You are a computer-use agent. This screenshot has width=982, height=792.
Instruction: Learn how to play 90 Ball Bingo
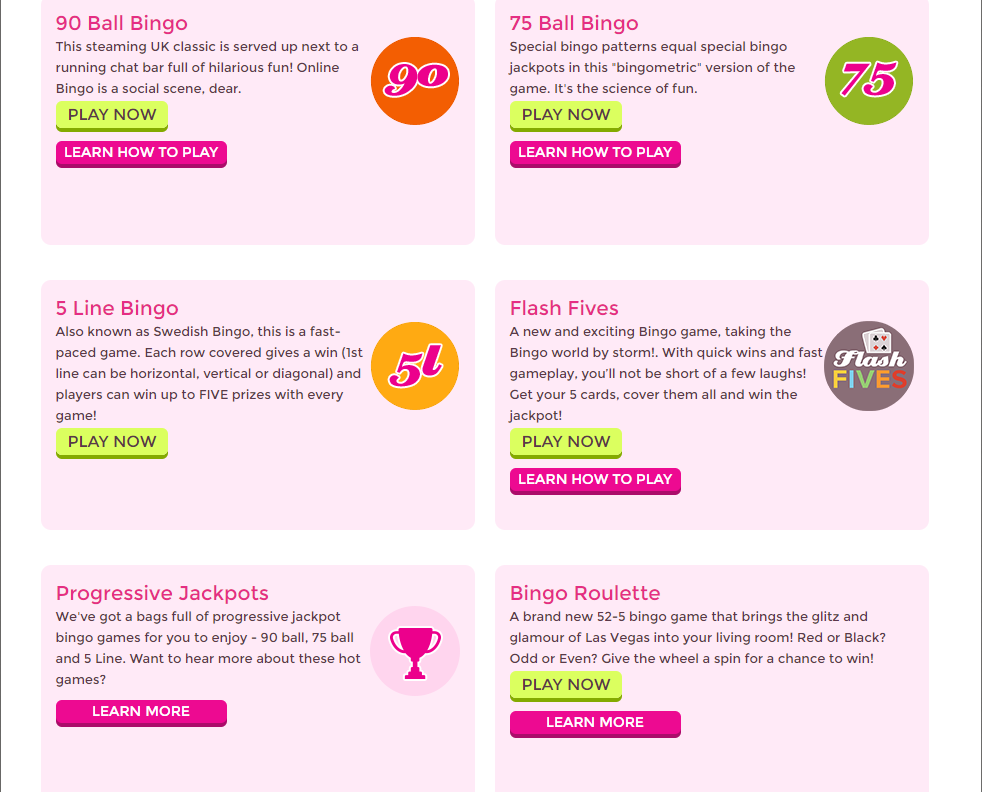140,154
